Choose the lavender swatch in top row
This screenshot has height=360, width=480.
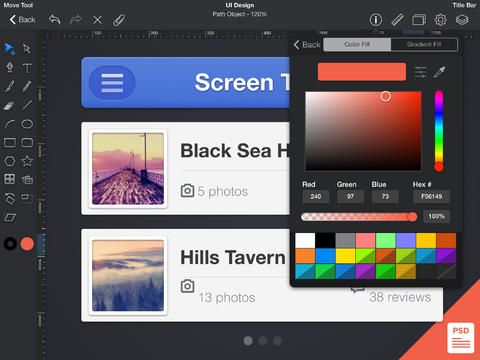point(406,240)
